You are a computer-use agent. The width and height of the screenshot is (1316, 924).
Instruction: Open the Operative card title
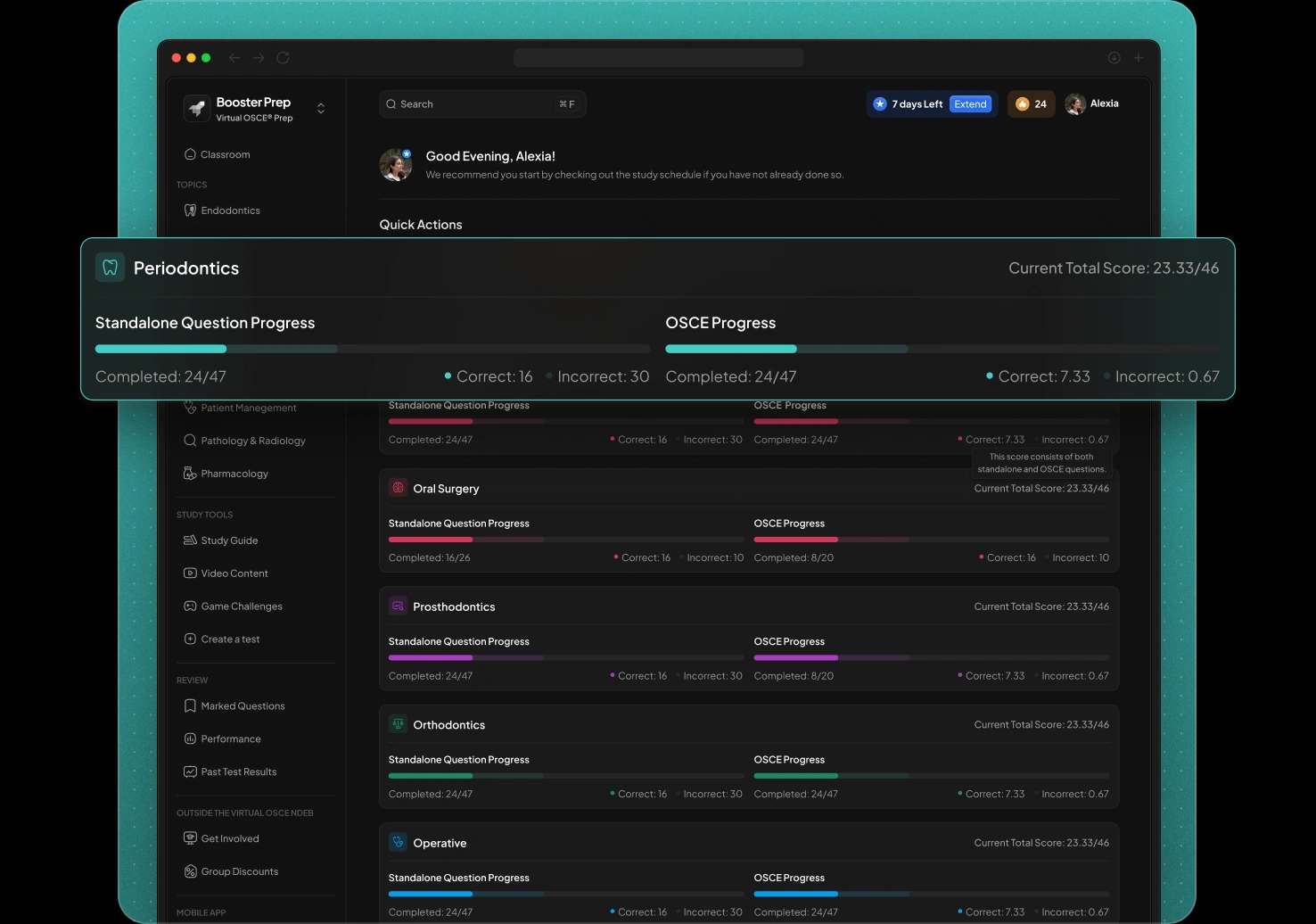[440, 843]
